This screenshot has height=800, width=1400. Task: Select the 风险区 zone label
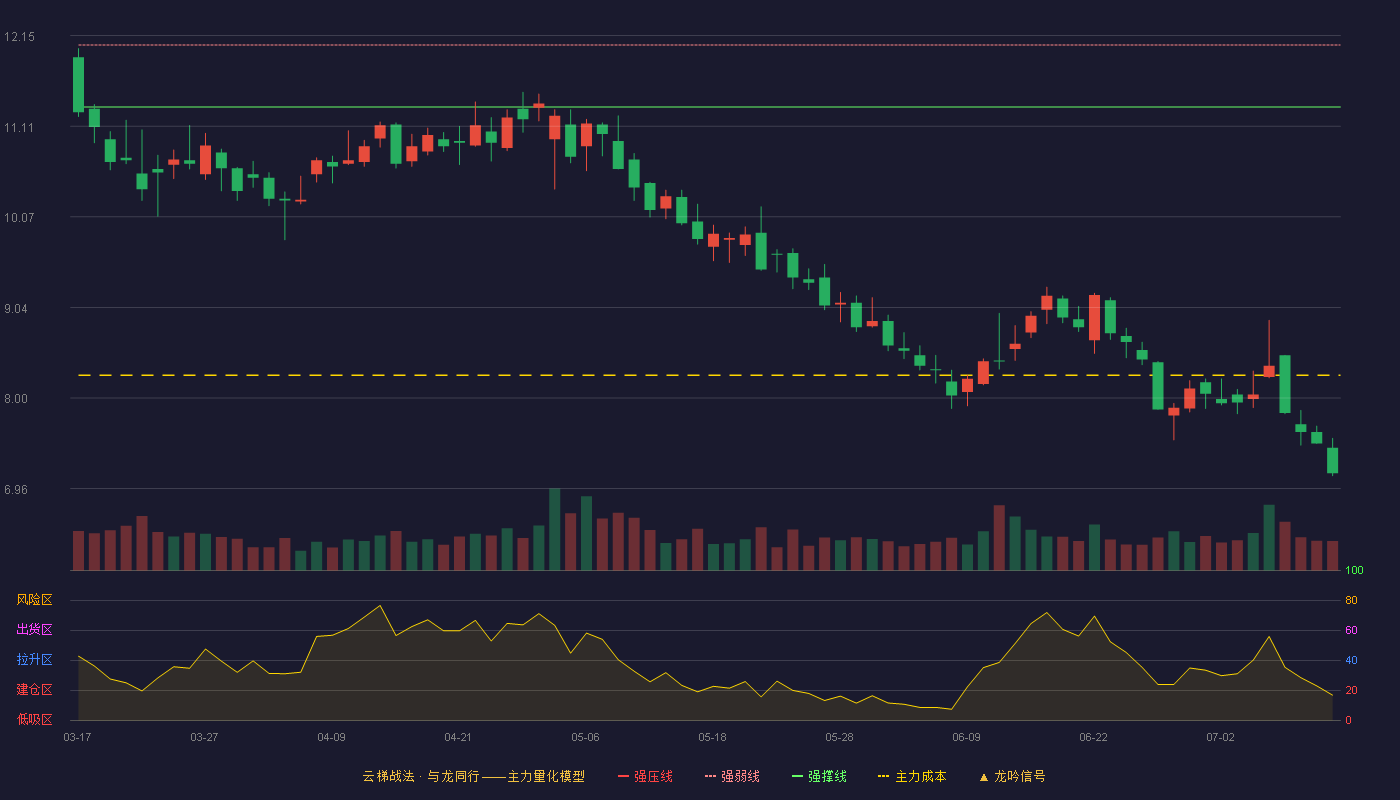pos(34,600)
